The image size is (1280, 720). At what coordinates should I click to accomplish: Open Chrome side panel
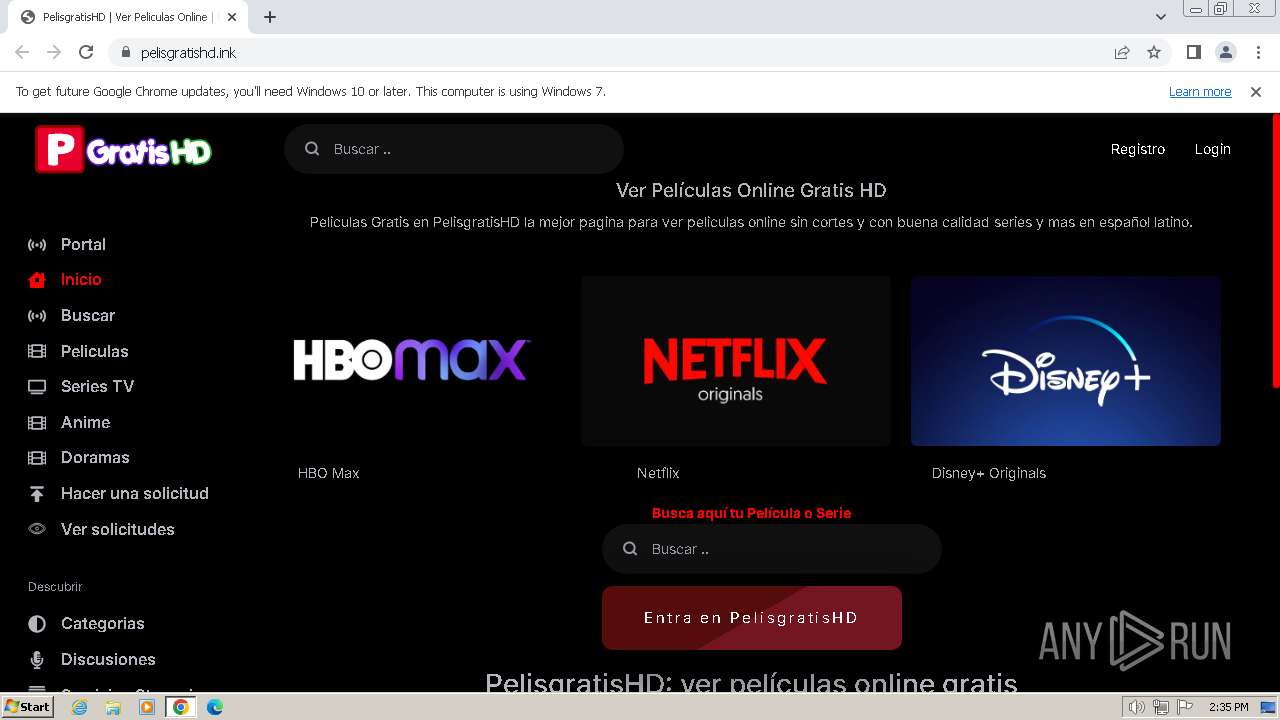pyautogui.click(x=1193, y=52)
